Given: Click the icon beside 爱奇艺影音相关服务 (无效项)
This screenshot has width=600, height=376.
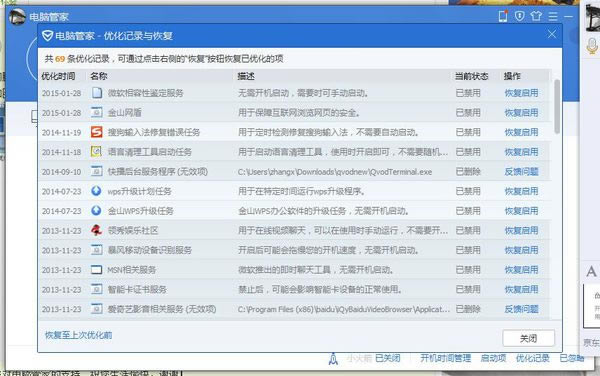Looking at the screenshot, I should pos(96,309).
